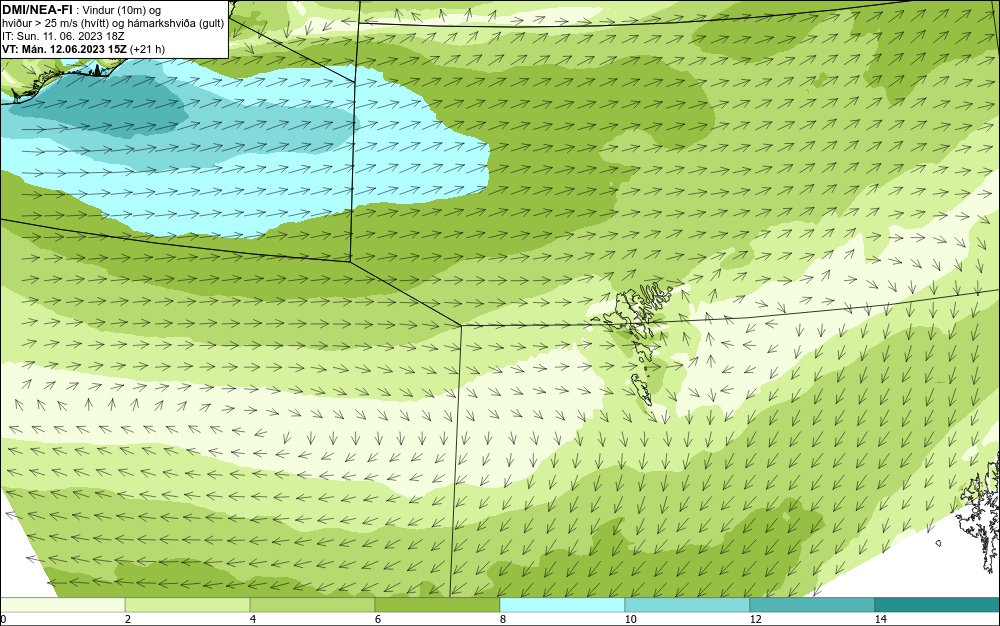Screen dimensions: 1000x626
Task: Click the legend label "6"
Action: (x=378, y=619)
